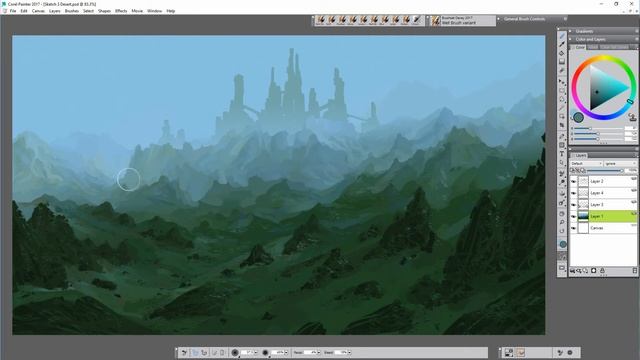Open the Brushes menu

coord(71,11)
